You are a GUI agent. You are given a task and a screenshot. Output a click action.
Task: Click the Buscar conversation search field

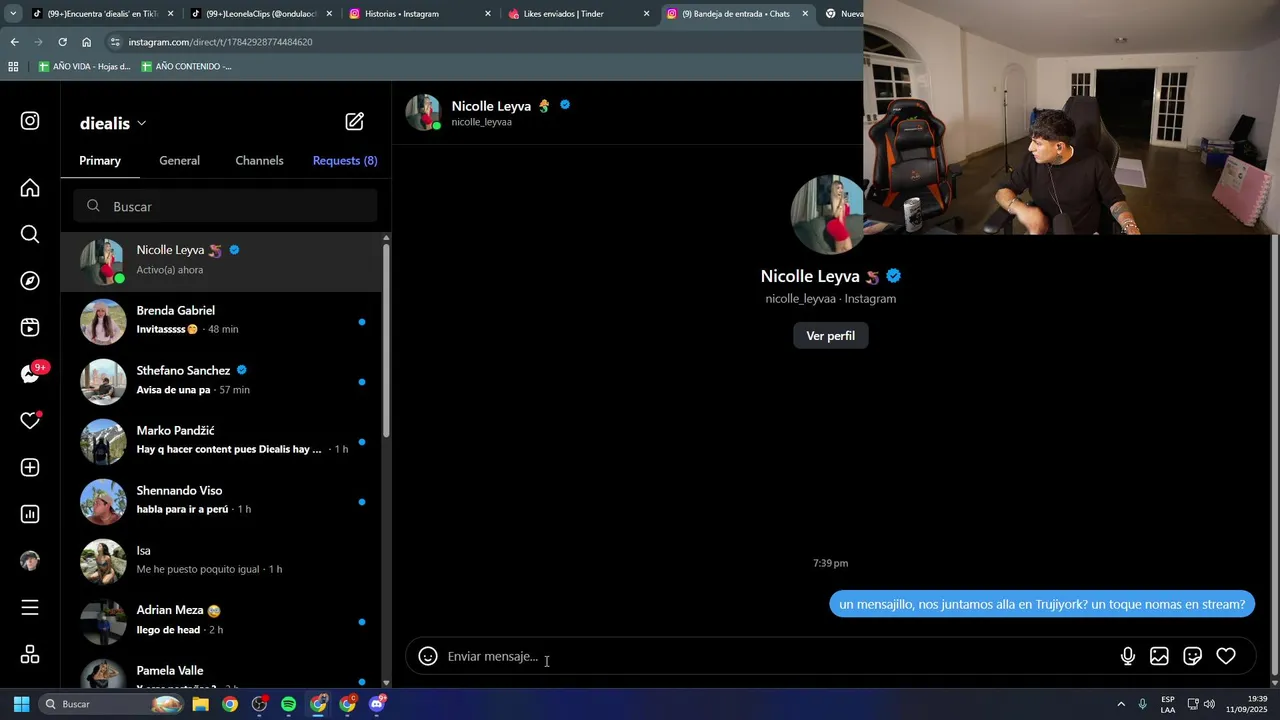pyautogui.click(x=225, y=206)
